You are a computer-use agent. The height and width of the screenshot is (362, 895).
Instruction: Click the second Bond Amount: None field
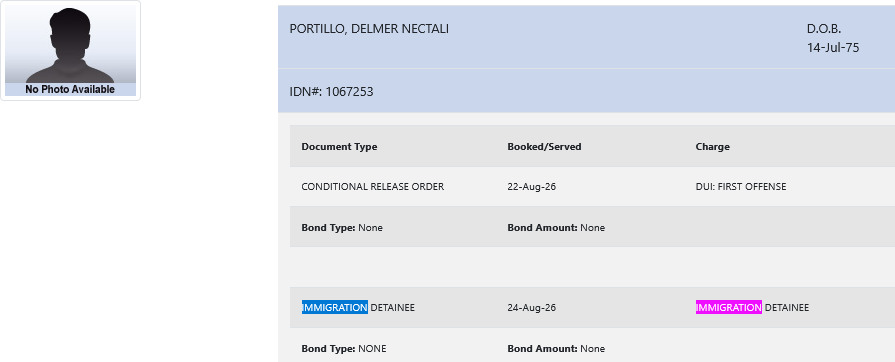click(x=556, y=349)
